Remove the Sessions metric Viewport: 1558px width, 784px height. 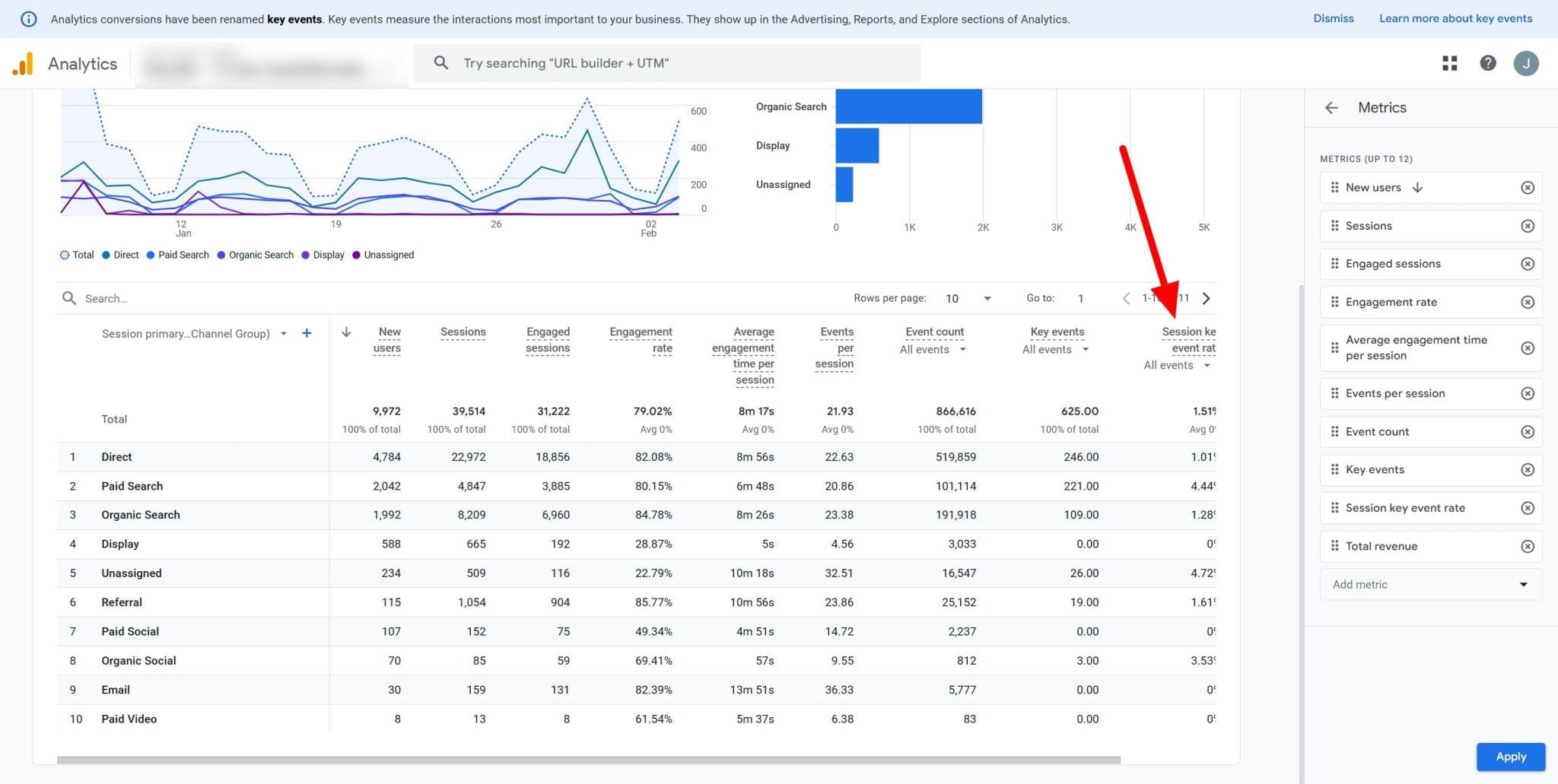(1528, 225)
